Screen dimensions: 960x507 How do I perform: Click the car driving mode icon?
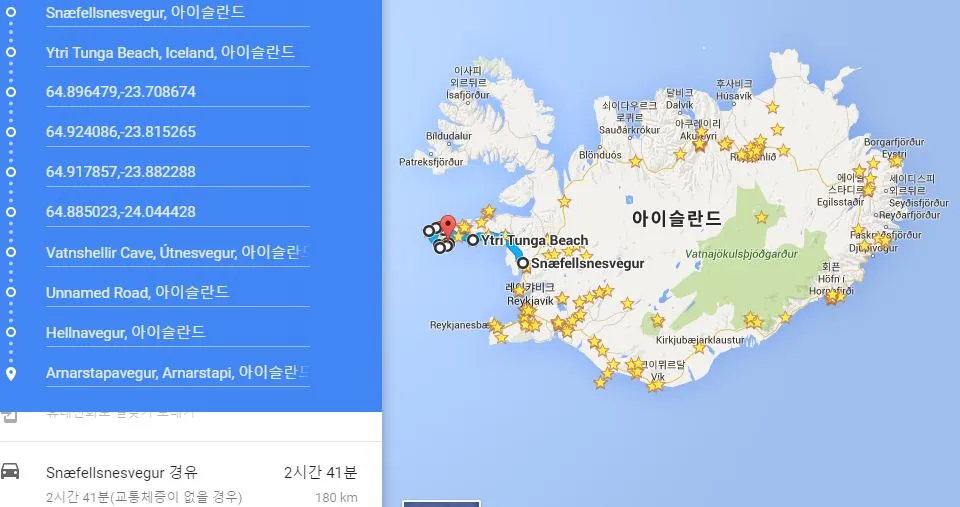point(11,472)
